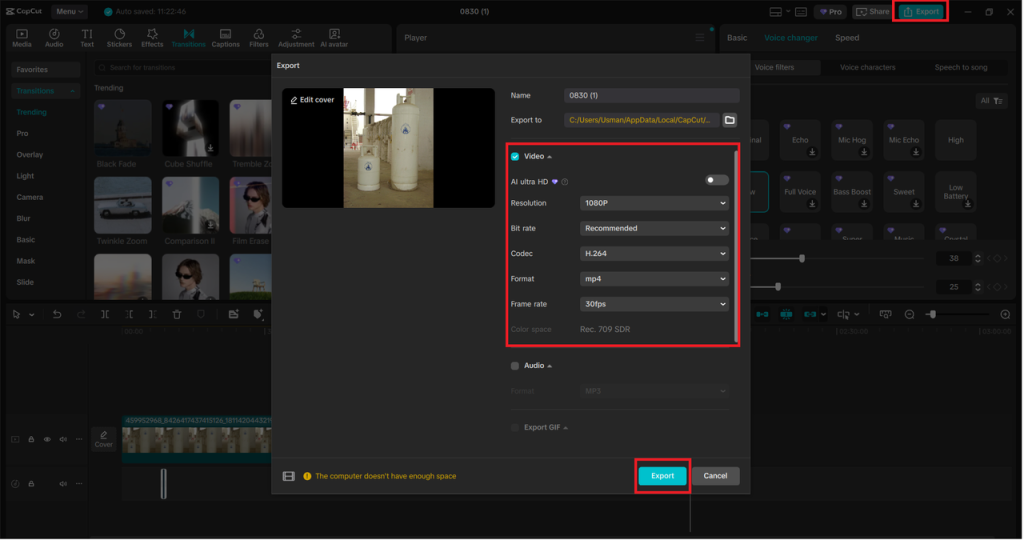Collapse the Audio section arrow
The image size is (1024, 540).
click(x=549, y=366)
